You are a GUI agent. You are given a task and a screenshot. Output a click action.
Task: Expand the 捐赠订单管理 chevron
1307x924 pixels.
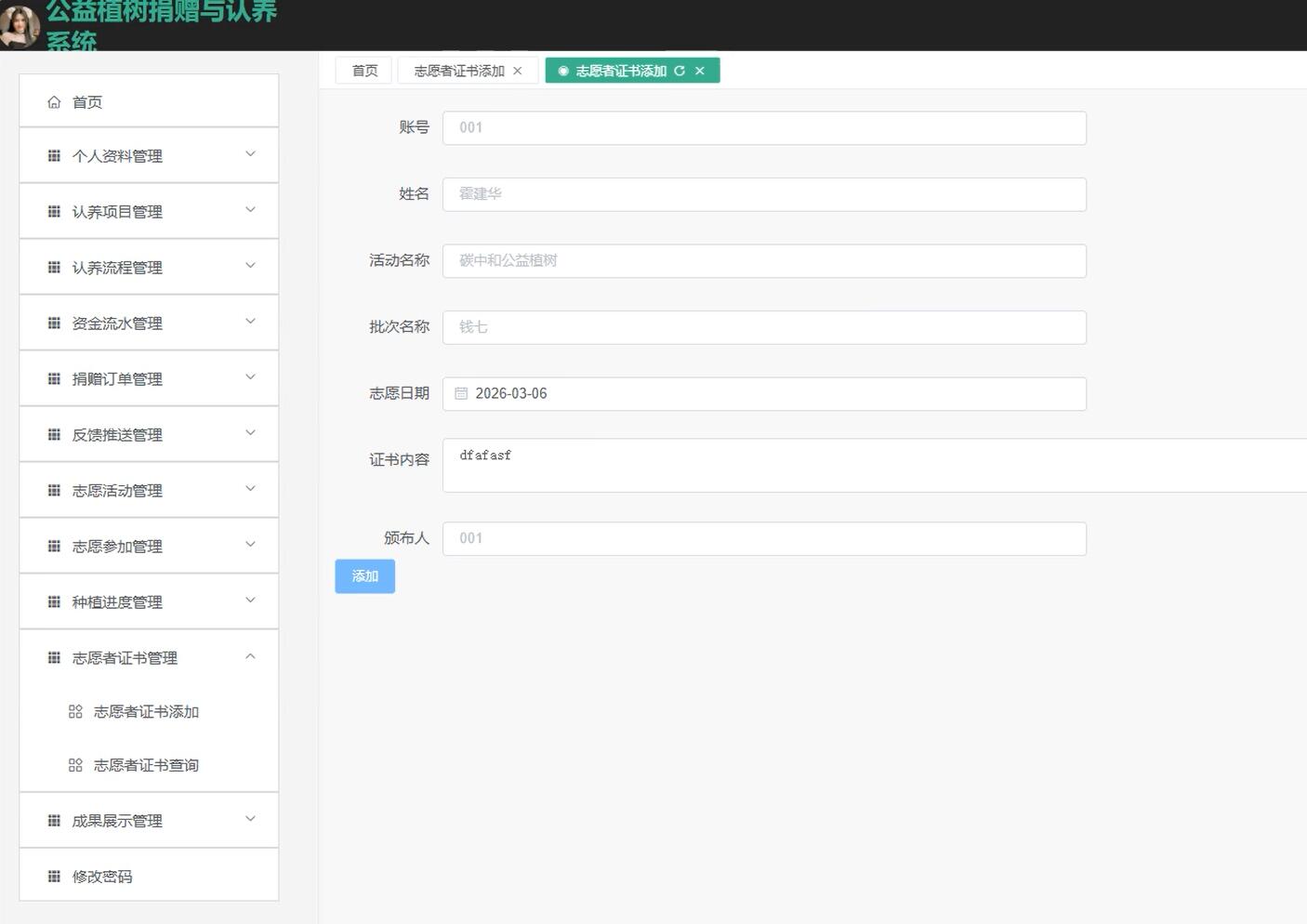[x=250, y=377]
